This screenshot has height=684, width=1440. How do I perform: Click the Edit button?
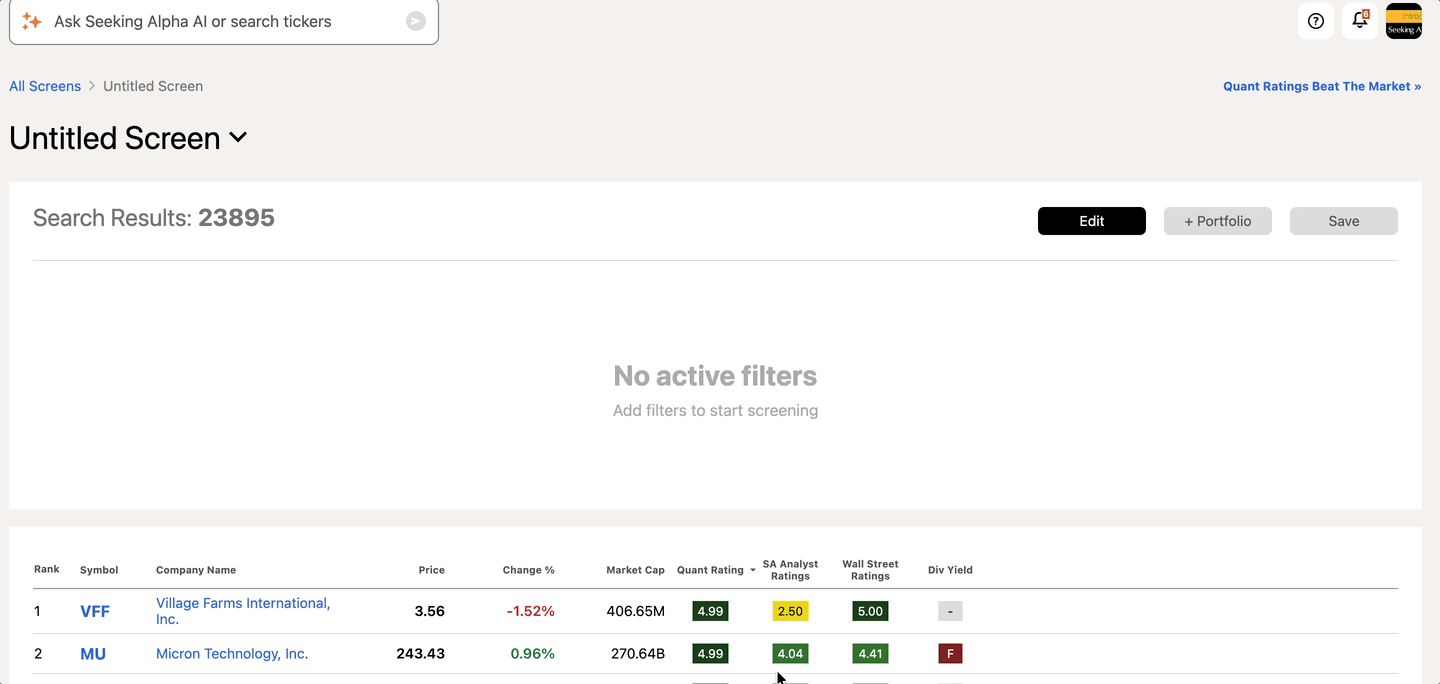point(1091,221)
